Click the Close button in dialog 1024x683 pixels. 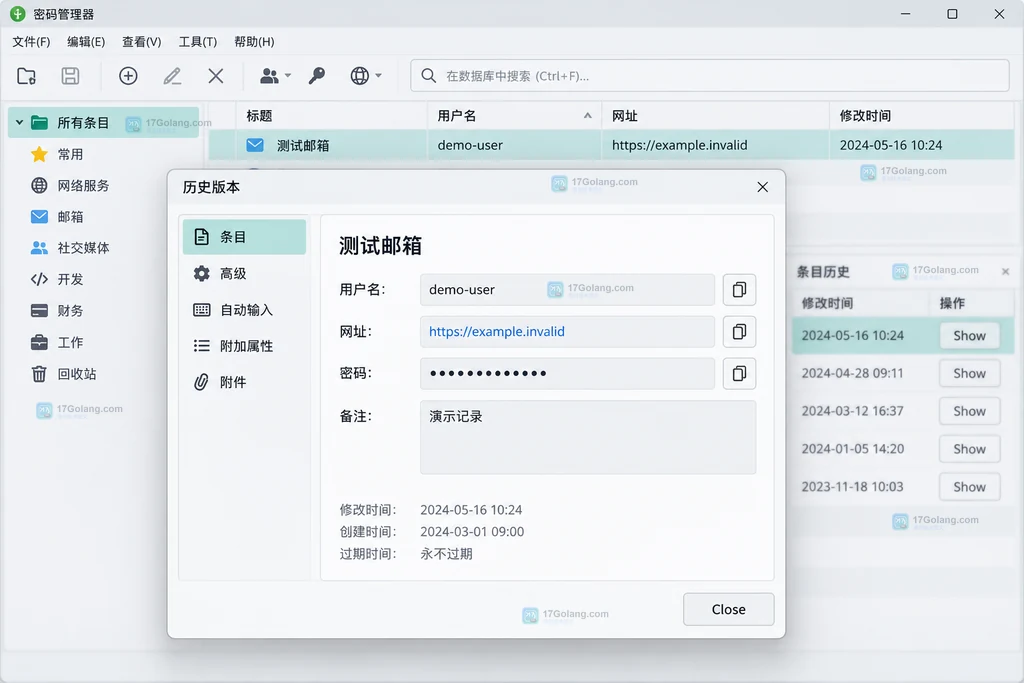[729, 609]
